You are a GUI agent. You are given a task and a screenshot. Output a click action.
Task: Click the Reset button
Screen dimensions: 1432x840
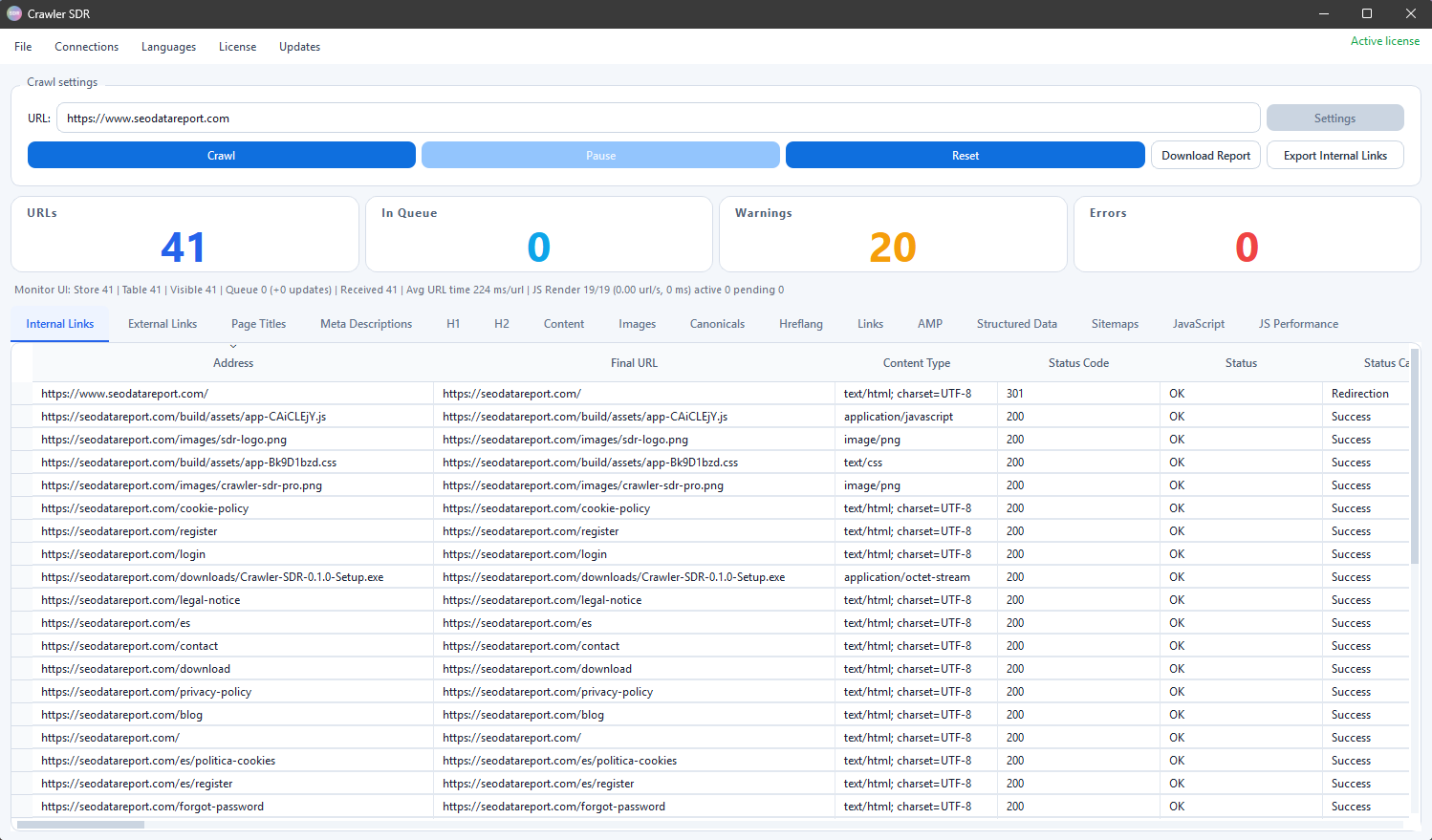click(x=966, y=155)
